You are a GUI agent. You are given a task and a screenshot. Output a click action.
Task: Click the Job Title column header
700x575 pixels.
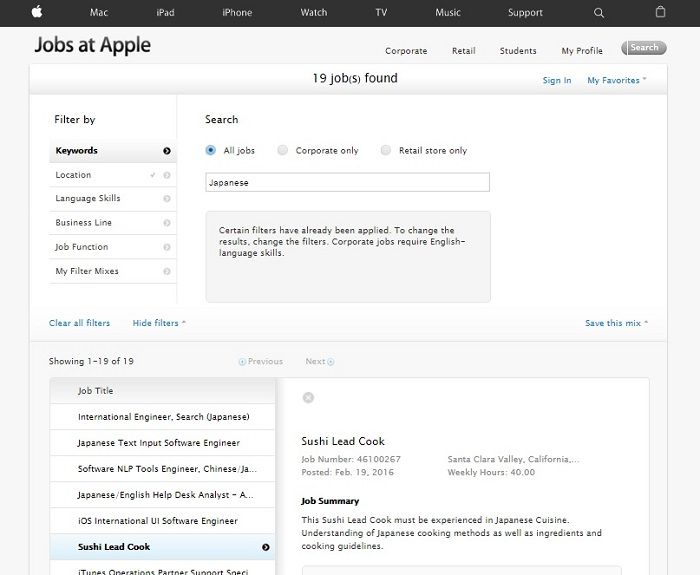pyautogui.click(x=162, y=391)
